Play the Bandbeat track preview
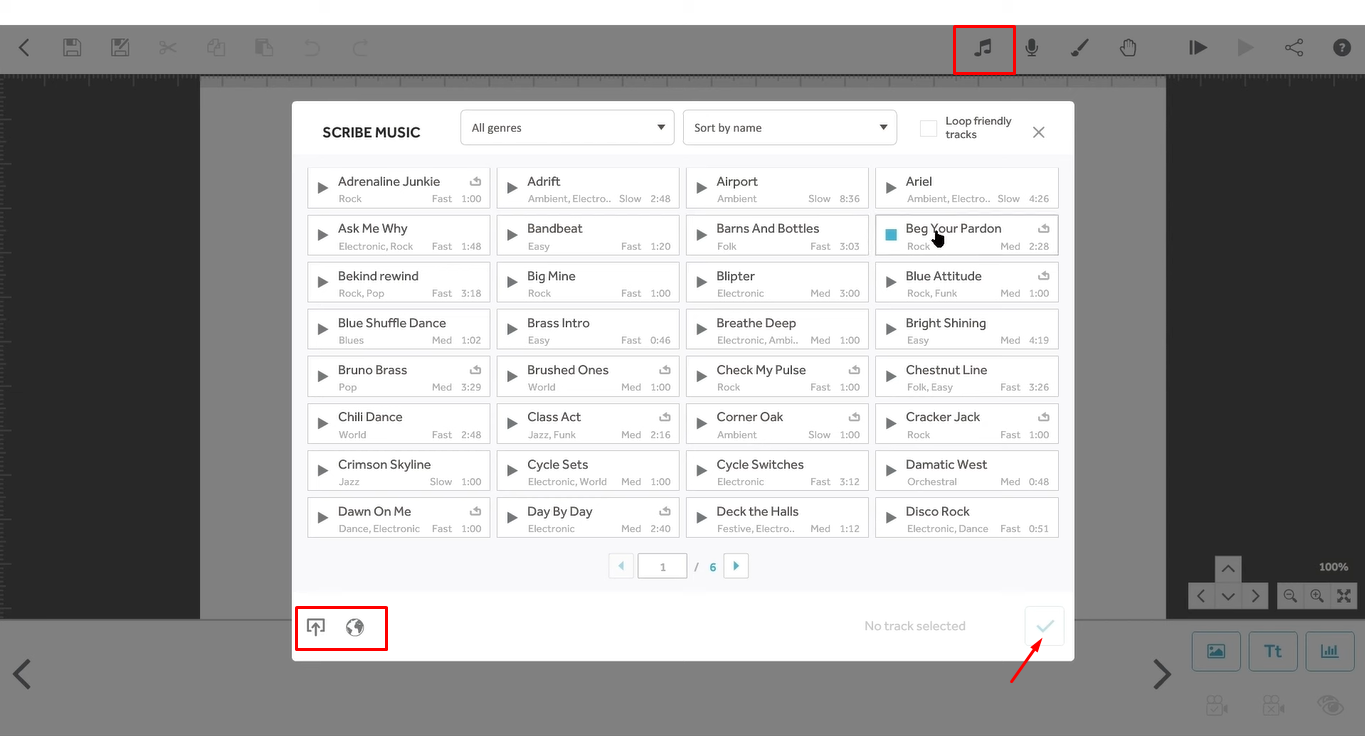Image resolution: width=1365 pixels, height=736 pixels. [512, 235]
